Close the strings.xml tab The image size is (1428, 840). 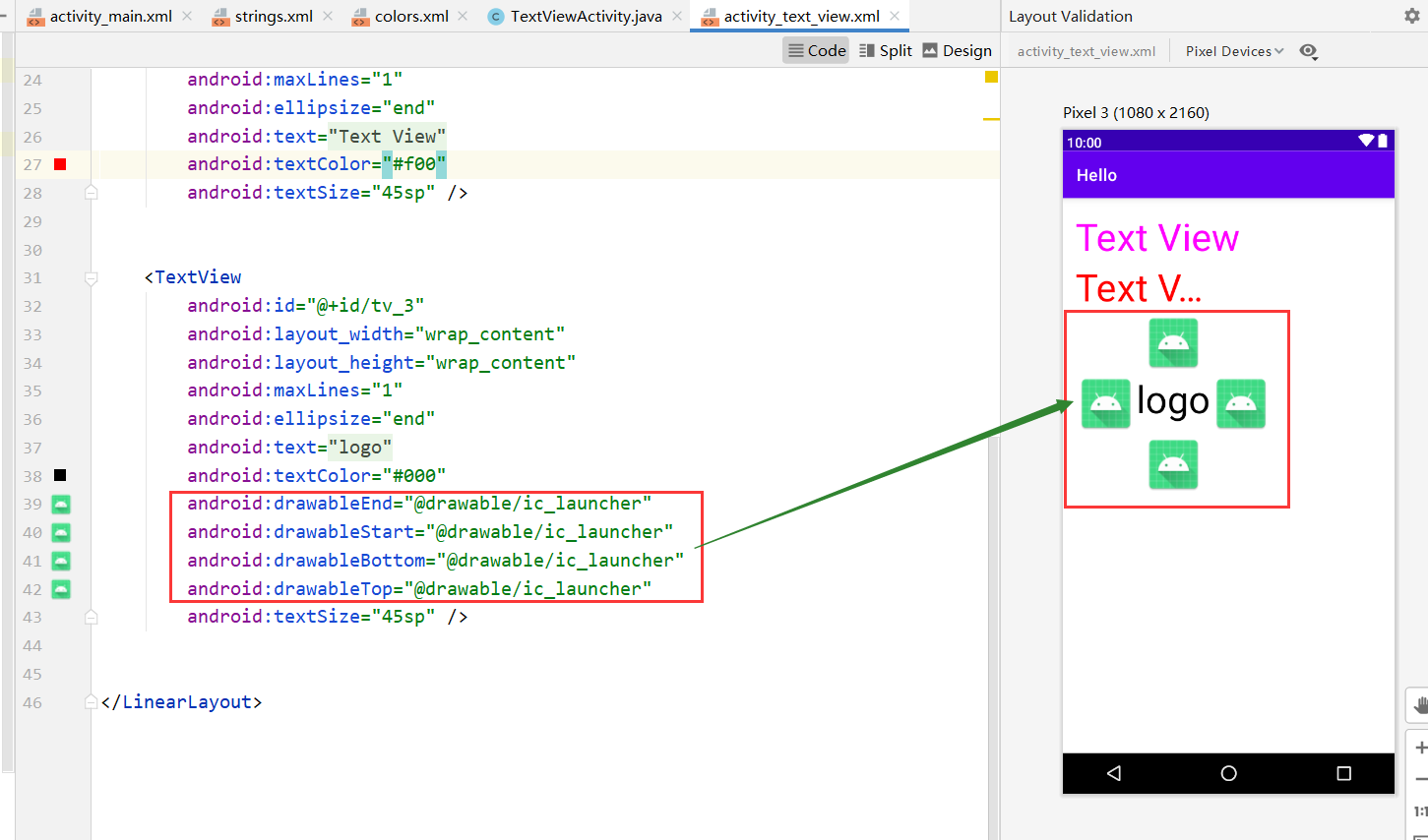tap(328, 16)
